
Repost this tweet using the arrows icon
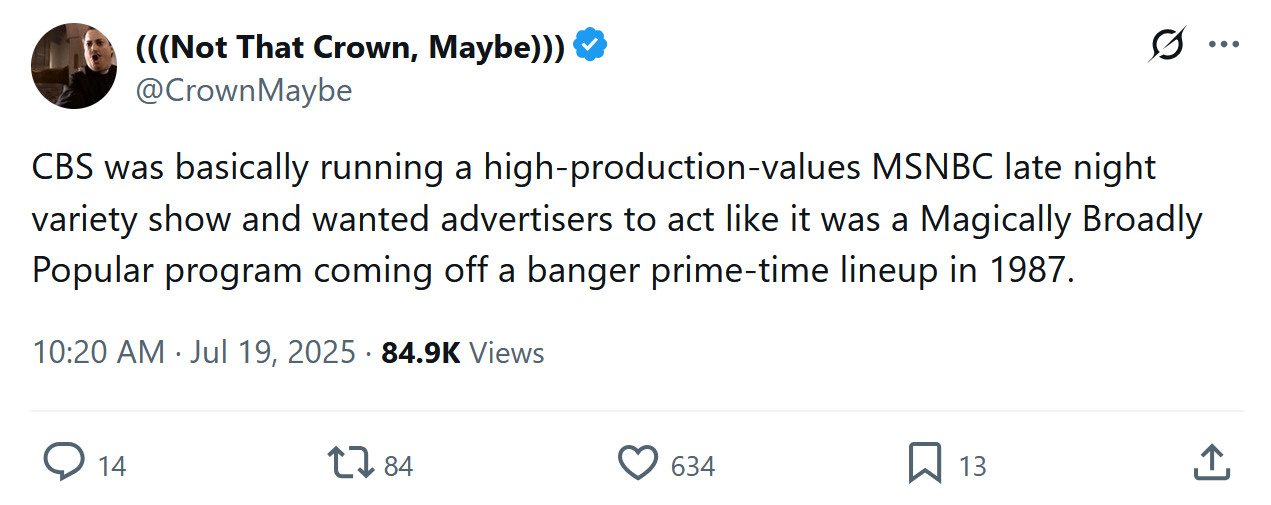coord(351,462)
